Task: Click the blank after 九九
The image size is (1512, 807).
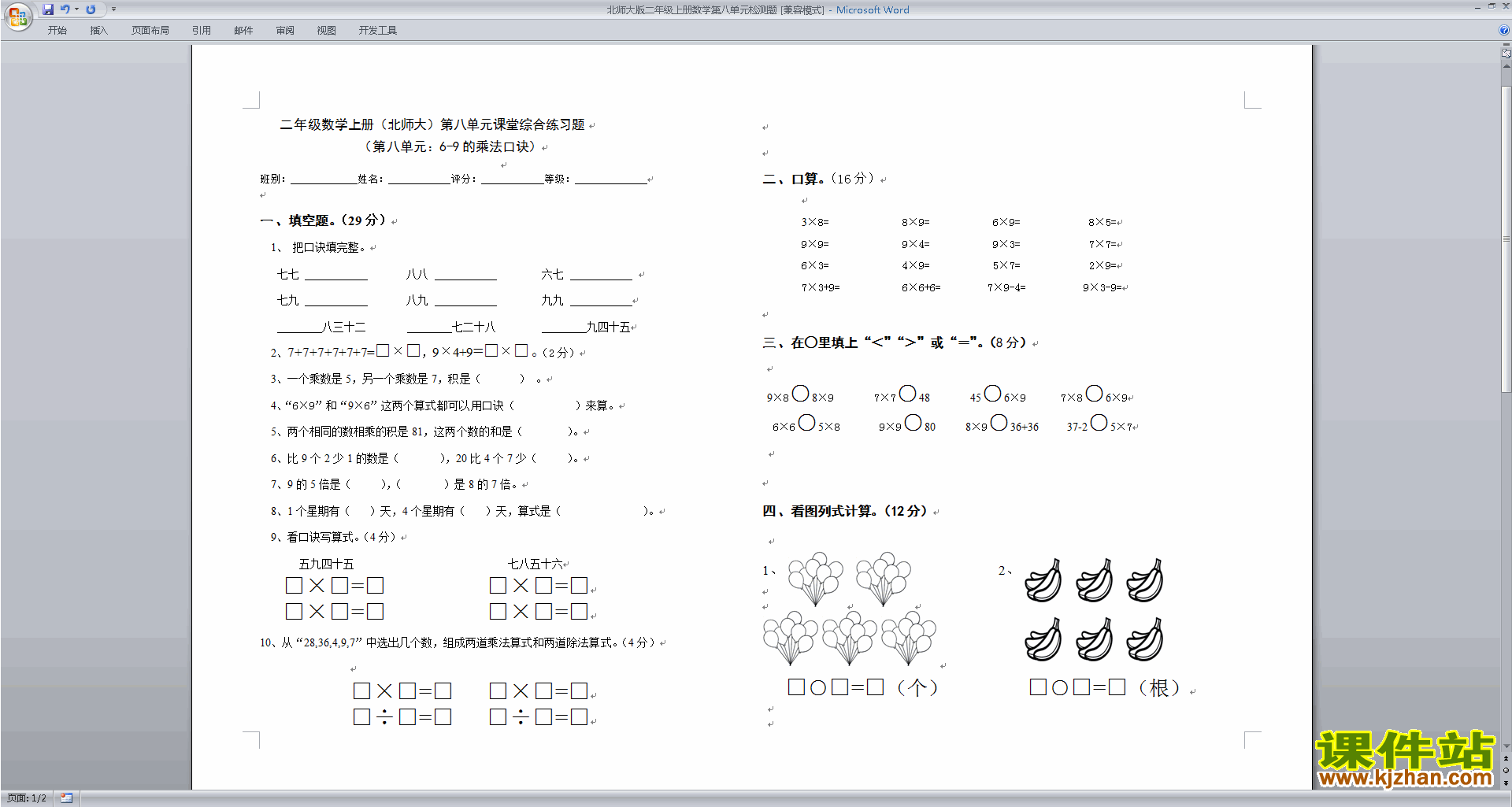Action: [x=601, y=301]
